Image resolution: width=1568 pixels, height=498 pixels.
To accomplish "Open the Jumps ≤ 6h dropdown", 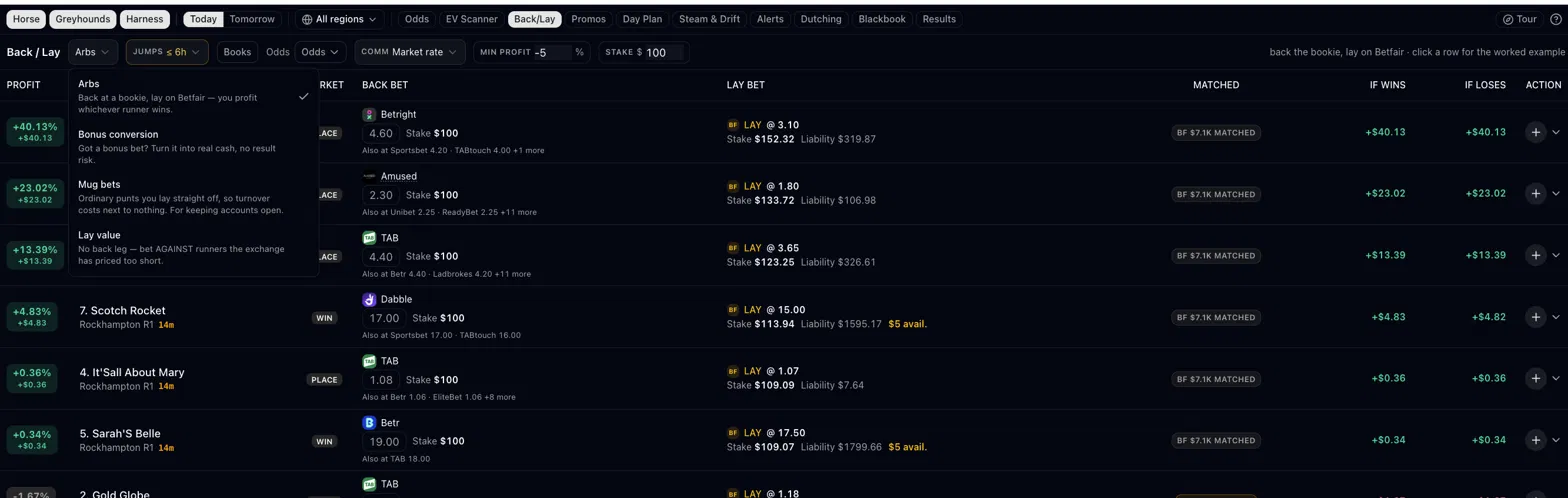I will pos(167,52).
